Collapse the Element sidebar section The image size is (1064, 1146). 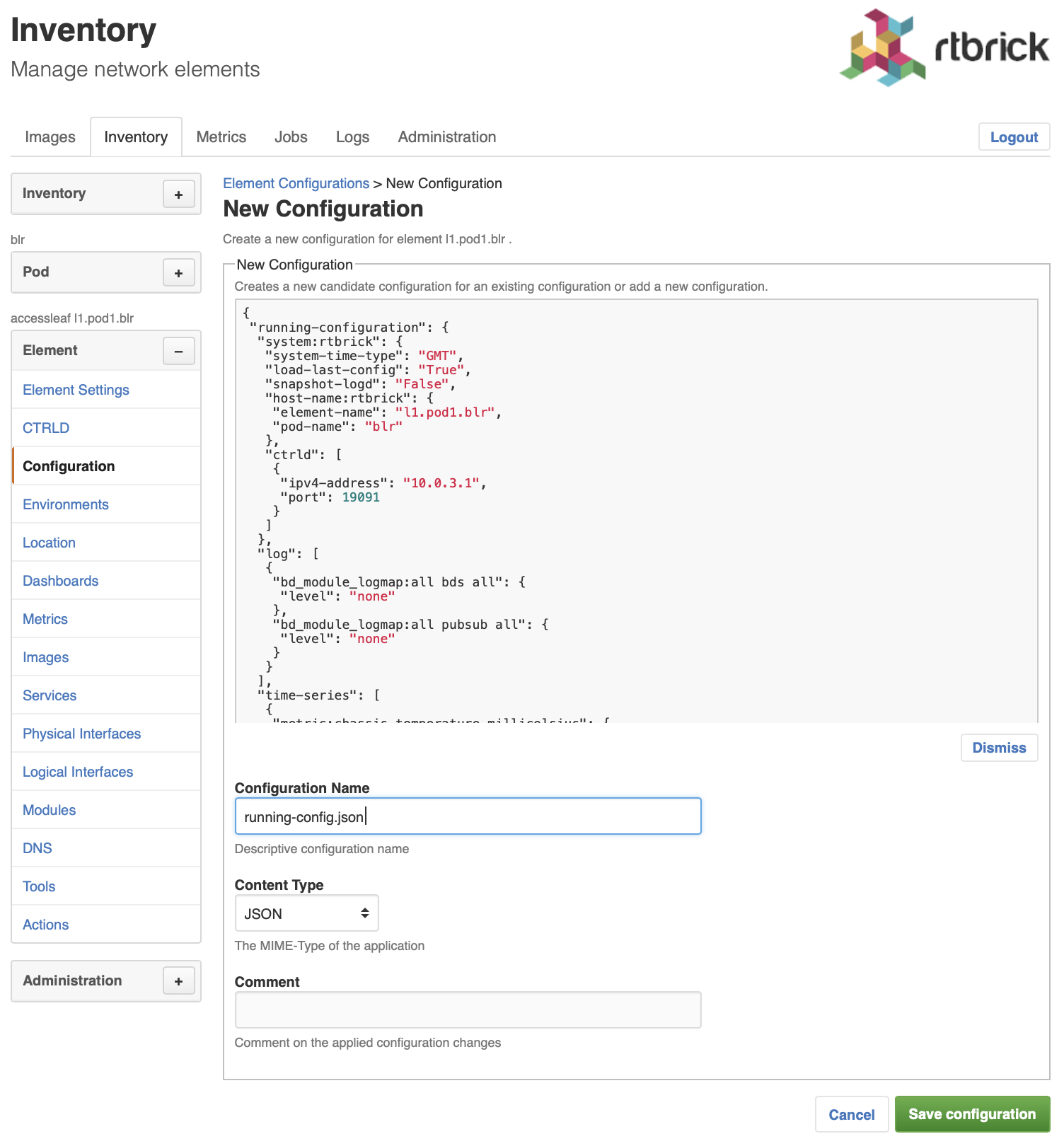tap(179, 351)
